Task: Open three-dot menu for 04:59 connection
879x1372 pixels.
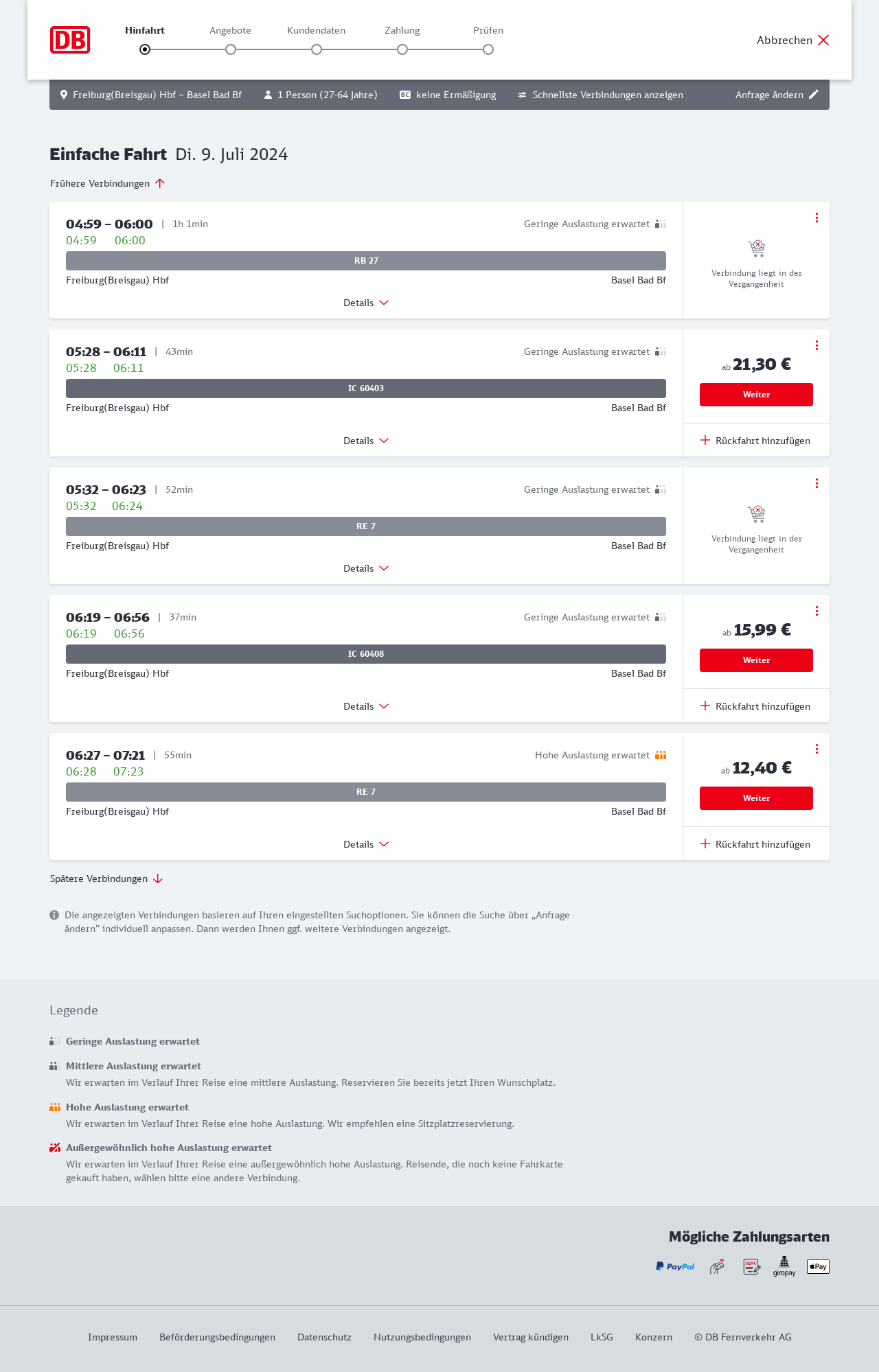Action: pos(817,218)
